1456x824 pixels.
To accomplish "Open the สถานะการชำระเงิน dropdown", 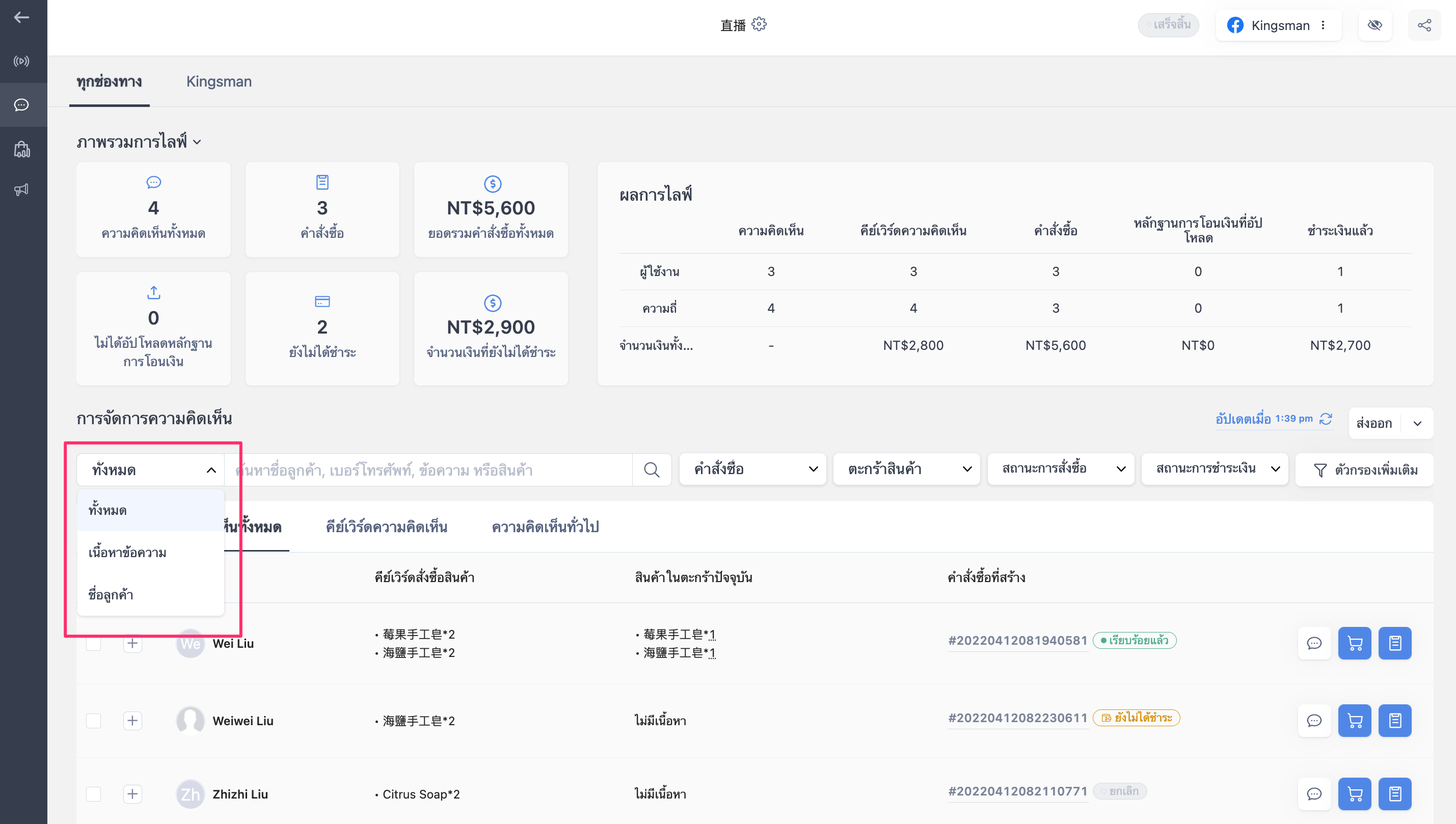I will pyautogui.click(x=1215, y=469).
